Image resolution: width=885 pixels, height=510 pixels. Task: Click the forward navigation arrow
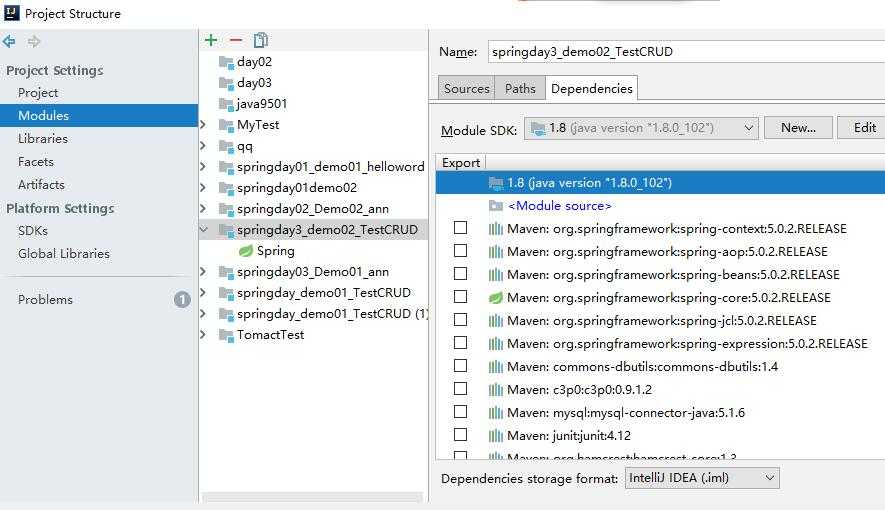click(x=34, y=41)
